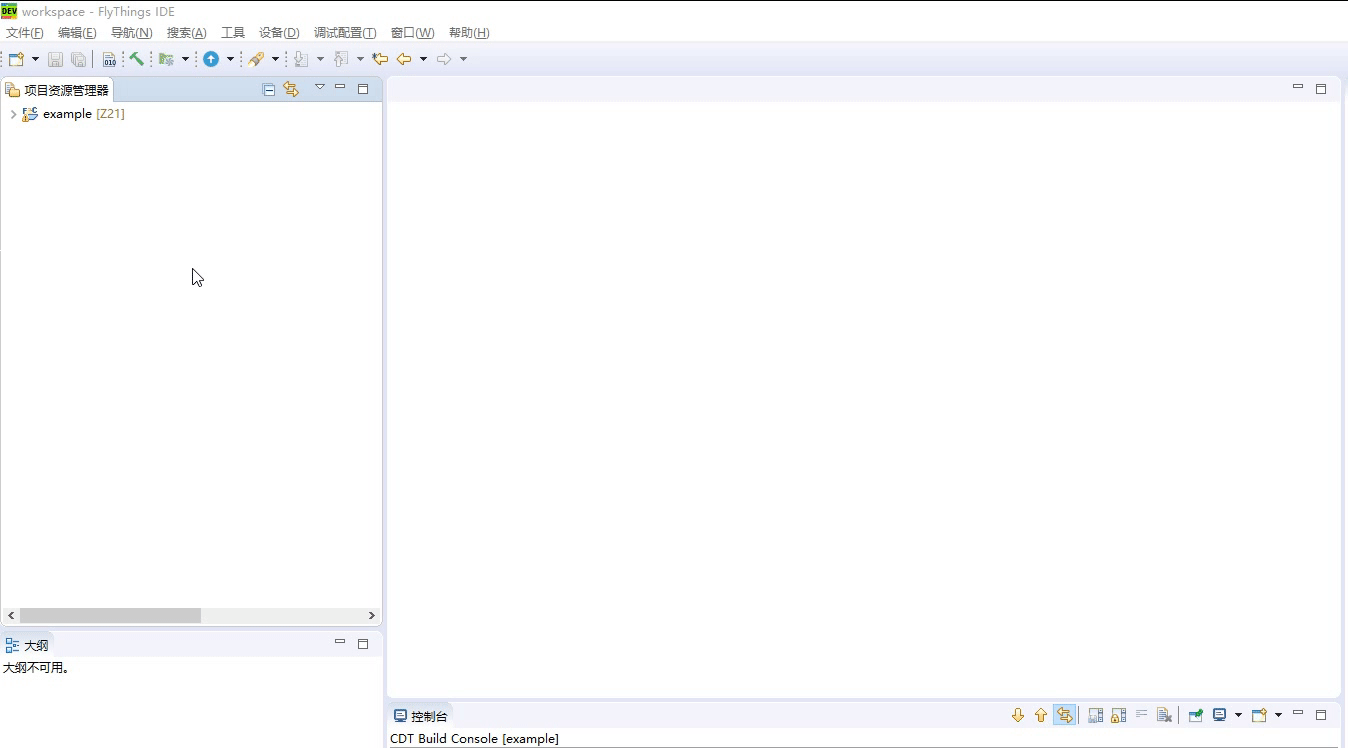Image resolution: width=1348 pixels, height=748 pixels.
Task: Open the 工具 menu
Action: (233, 33)
